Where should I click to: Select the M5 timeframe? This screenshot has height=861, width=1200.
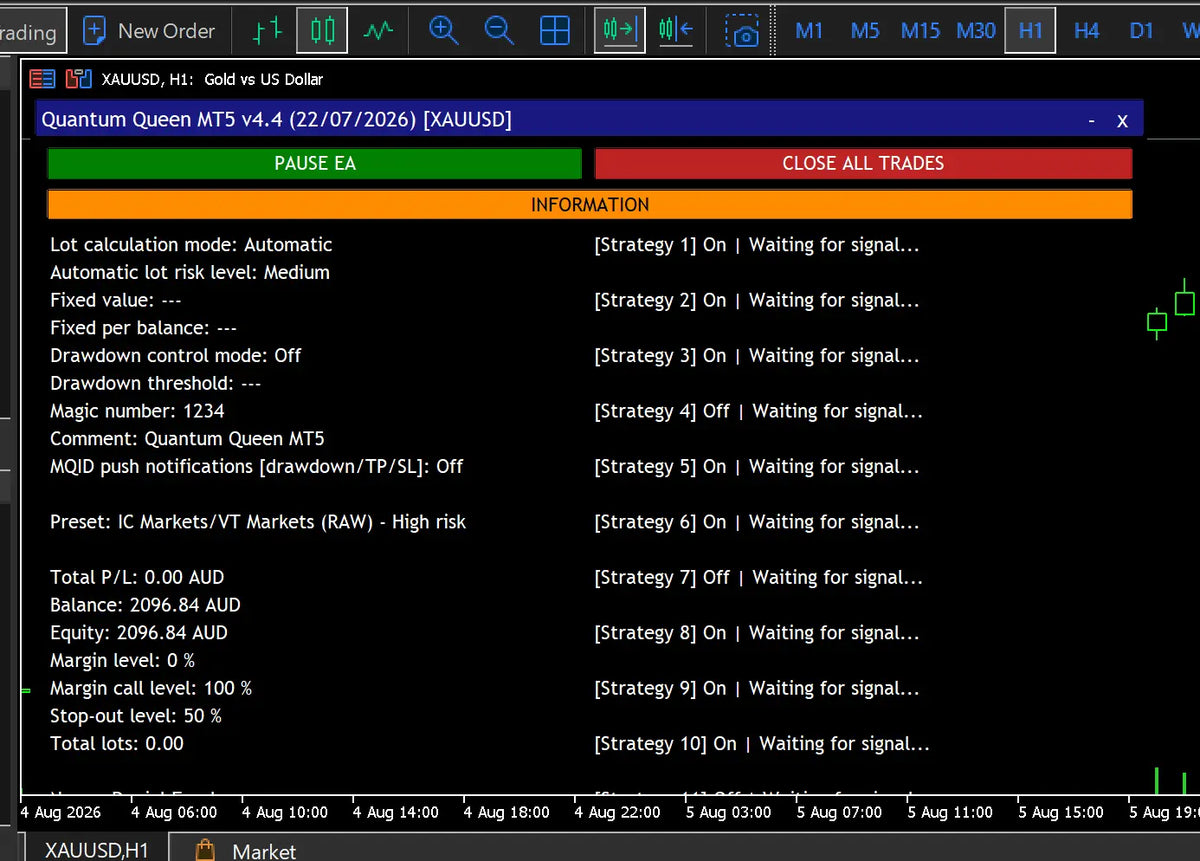tap(864, 31)
